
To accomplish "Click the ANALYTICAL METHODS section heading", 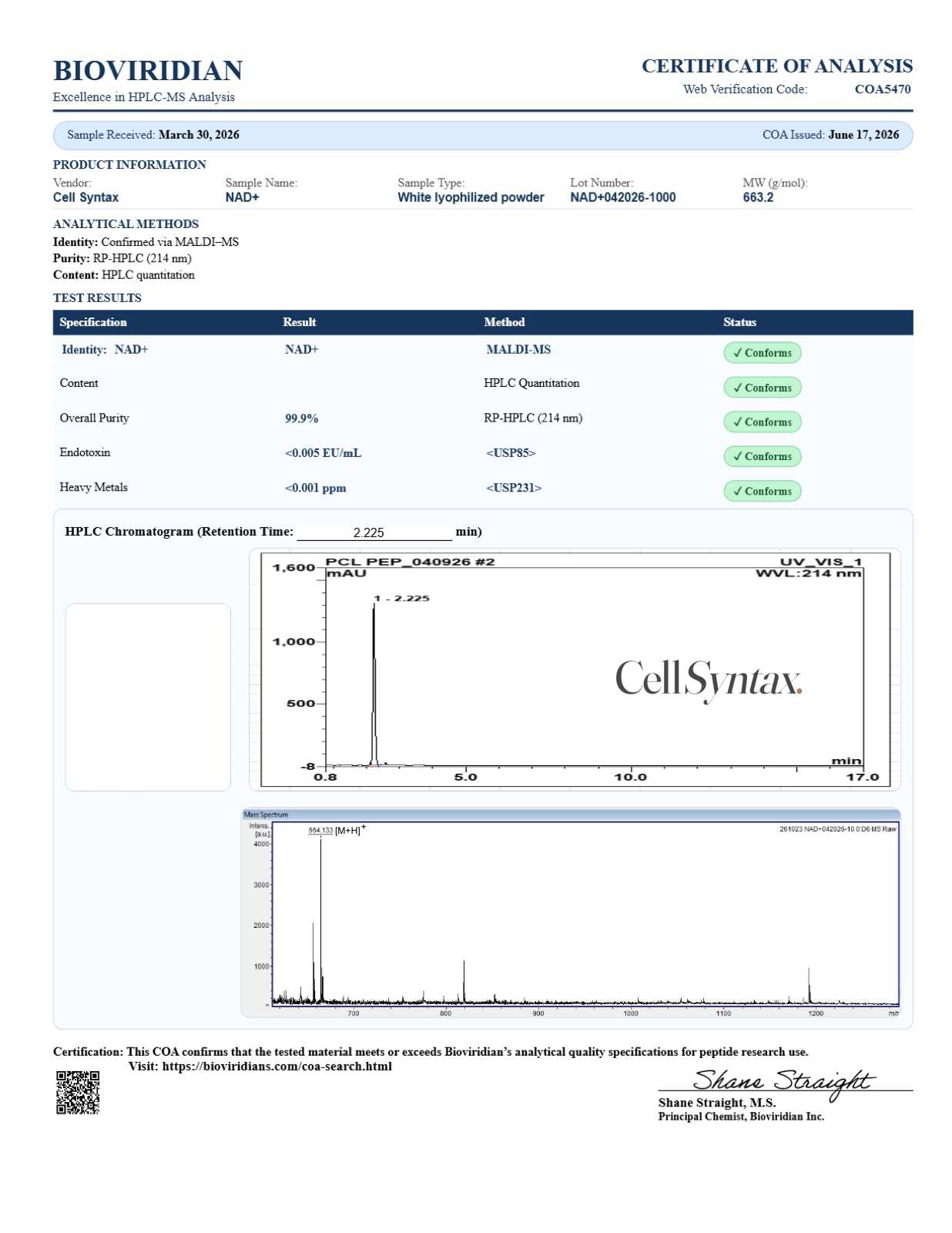I will [126, 224].
